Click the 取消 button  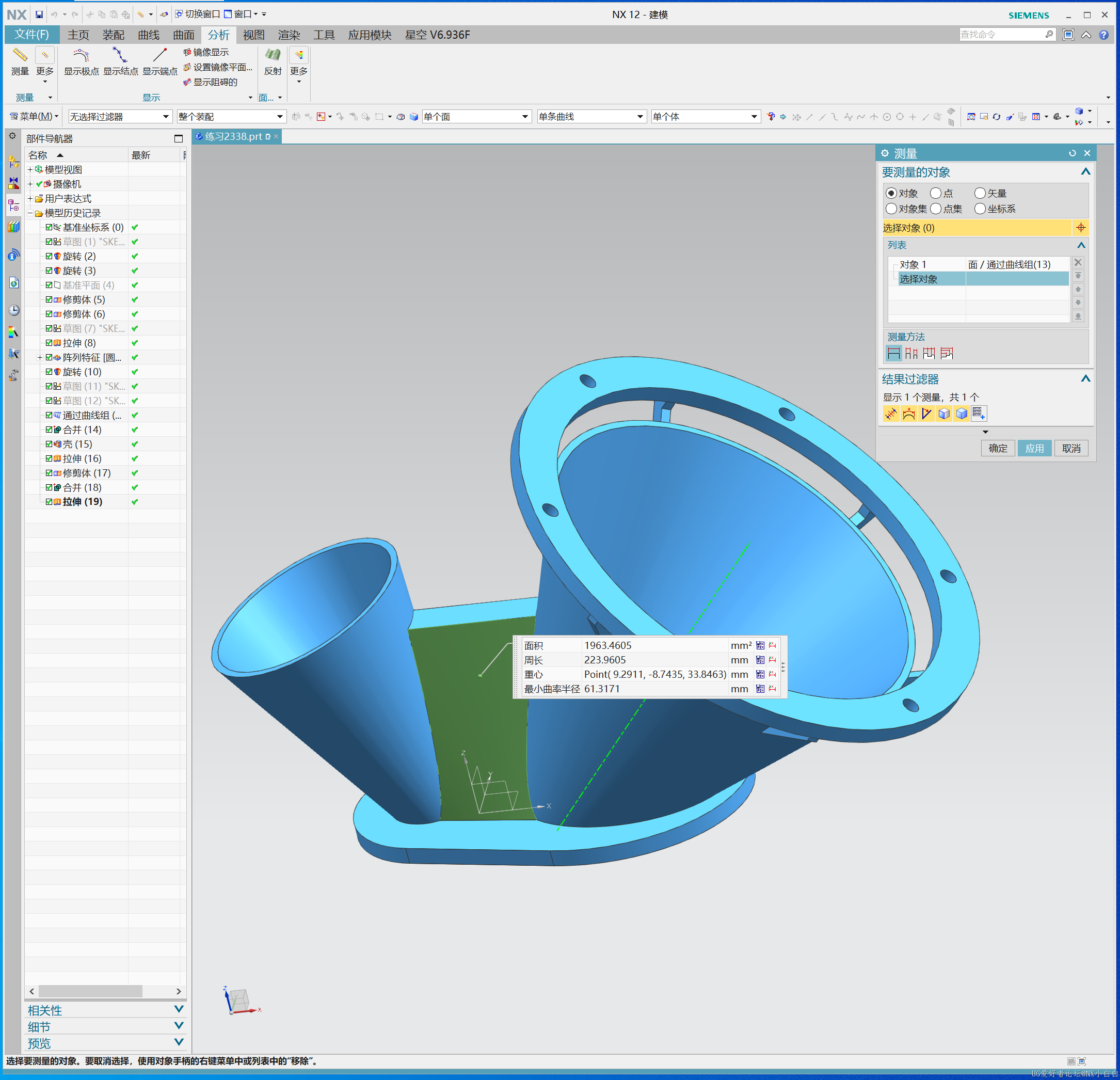pyautogui.click(x=1071, y=448)
